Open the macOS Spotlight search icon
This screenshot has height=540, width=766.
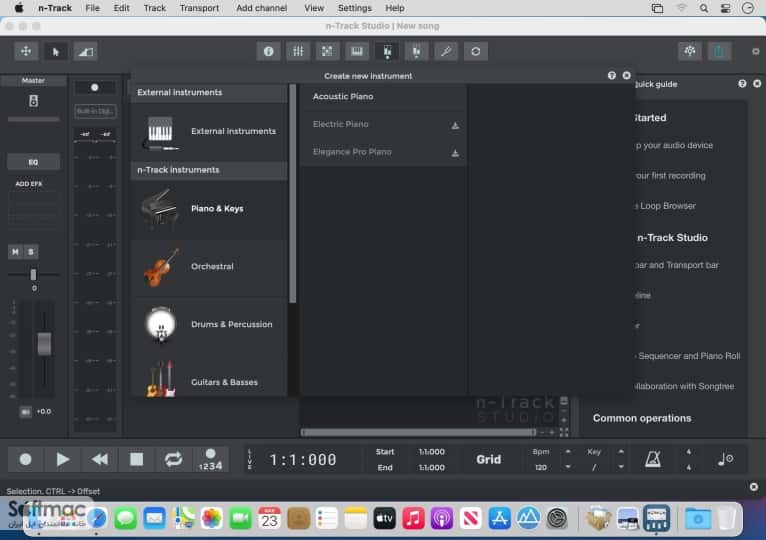703,8
